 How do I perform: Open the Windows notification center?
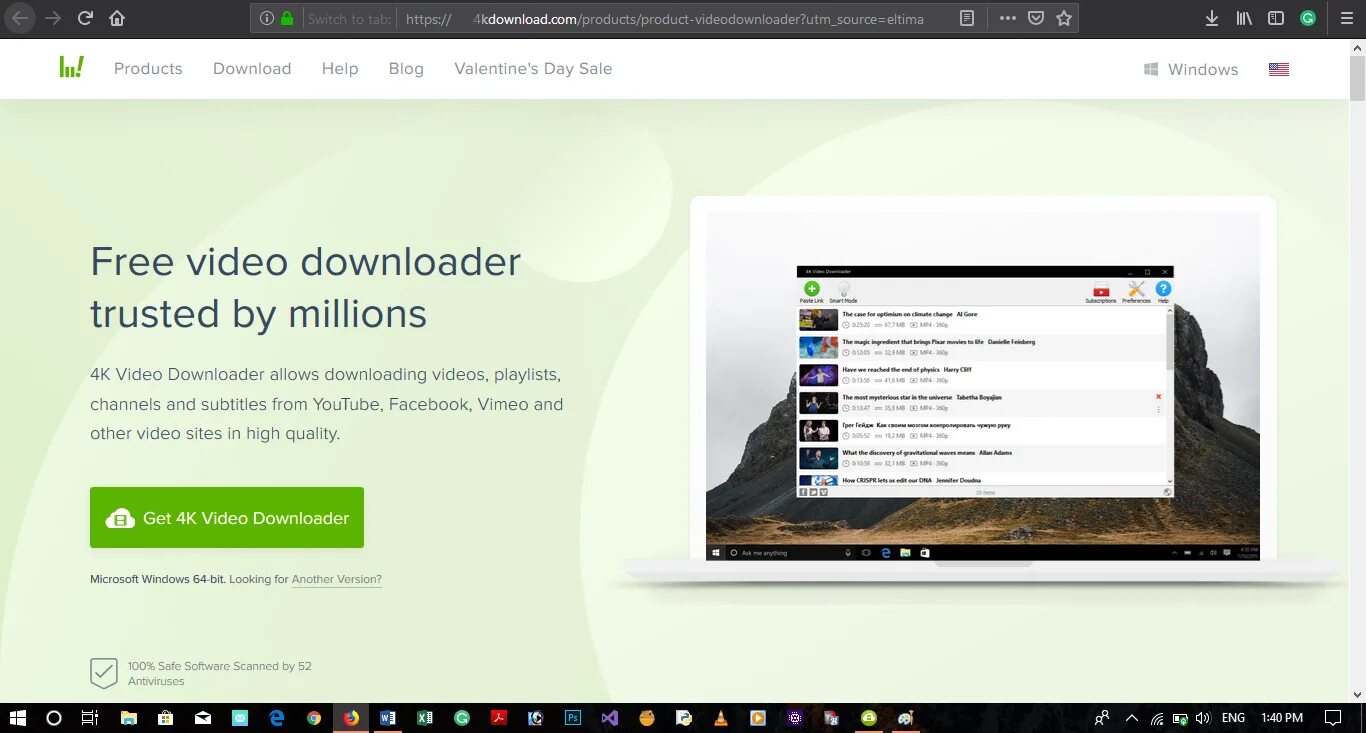coord(1333,718)
